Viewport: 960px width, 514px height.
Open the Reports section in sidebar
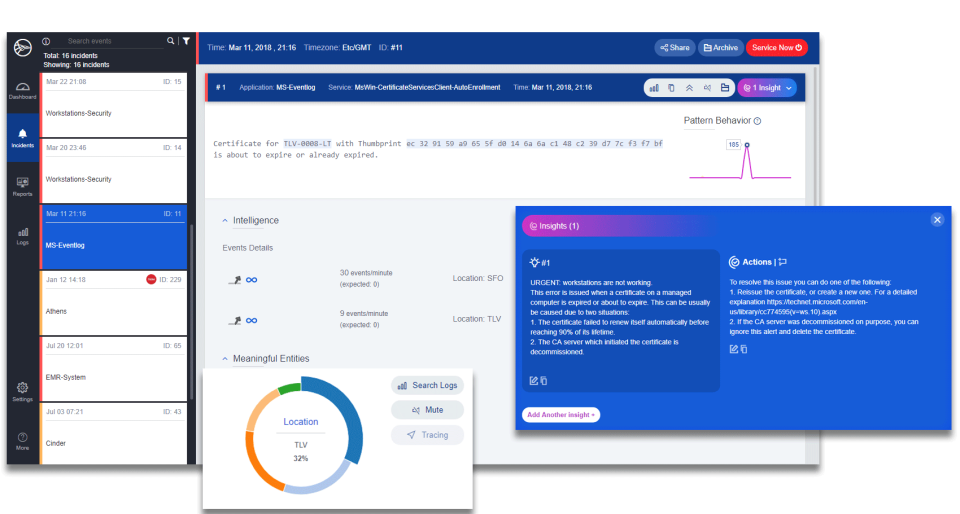23,187
